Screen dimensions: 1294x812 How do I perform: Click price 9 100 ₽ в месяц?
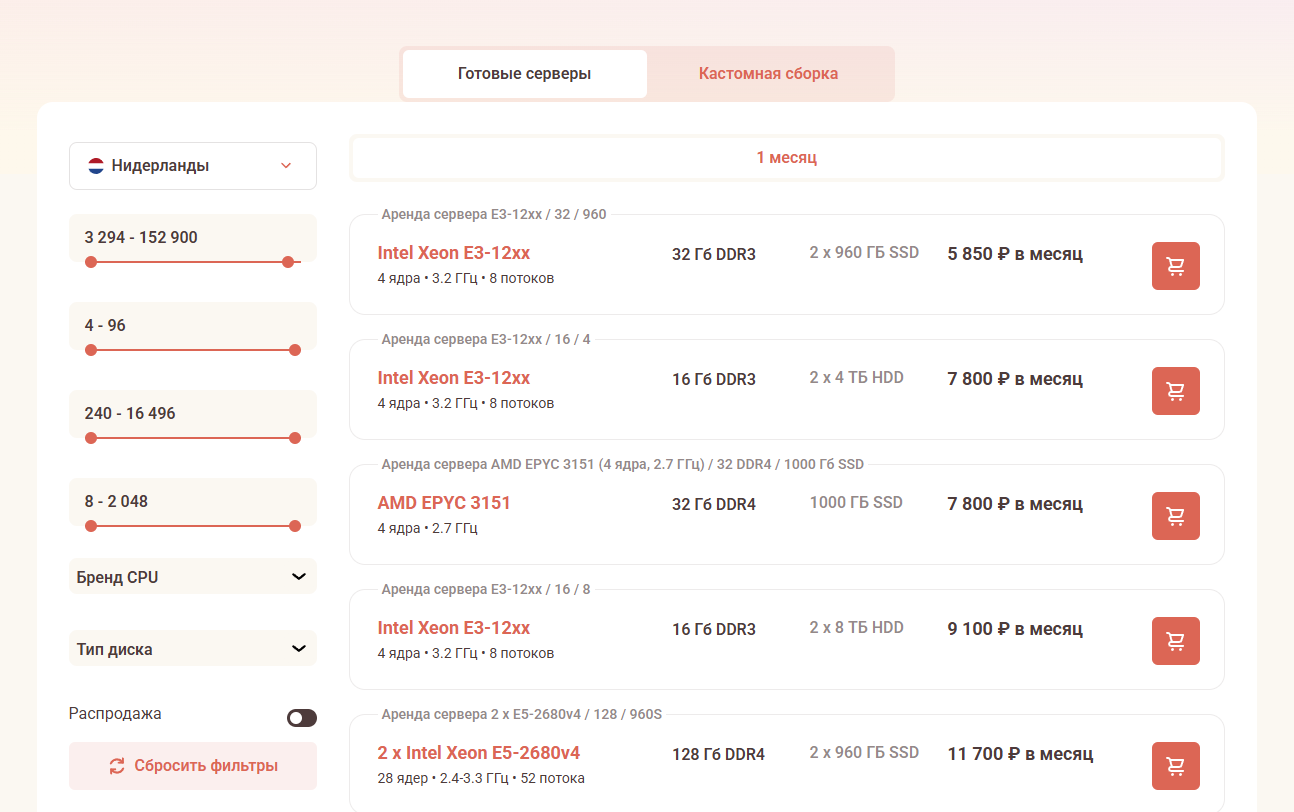[x=1015, y=629]
